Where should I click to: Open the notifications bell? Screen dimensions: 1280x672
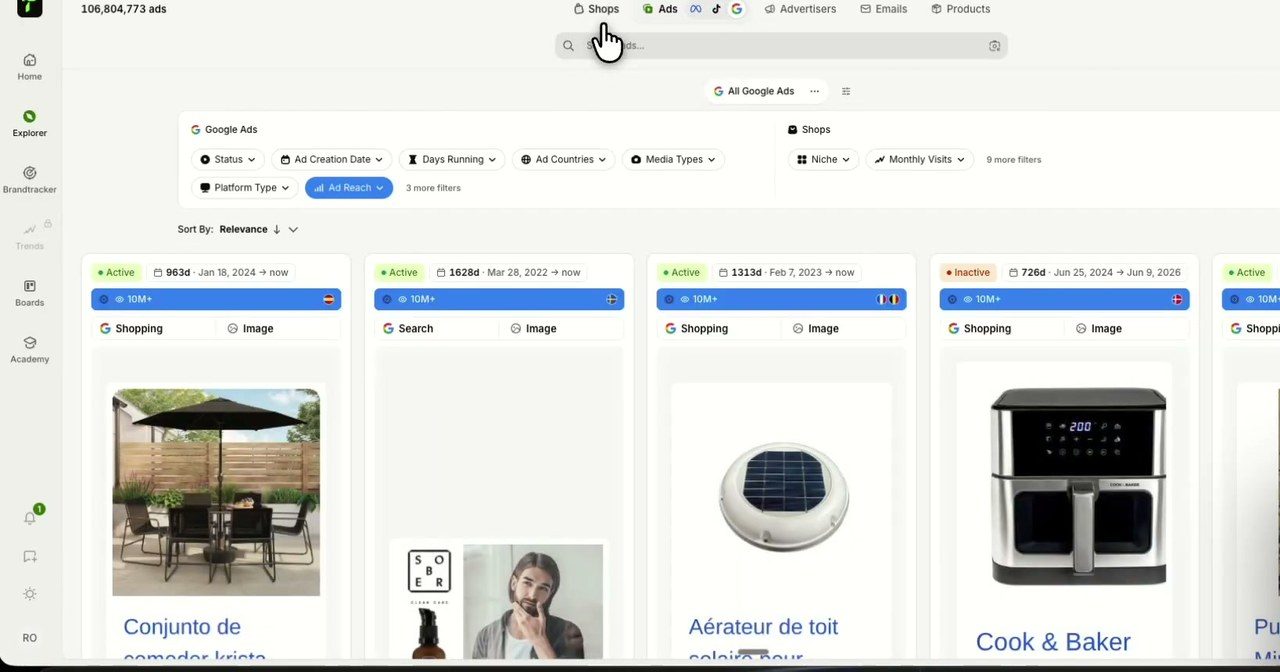coord(30,518)
